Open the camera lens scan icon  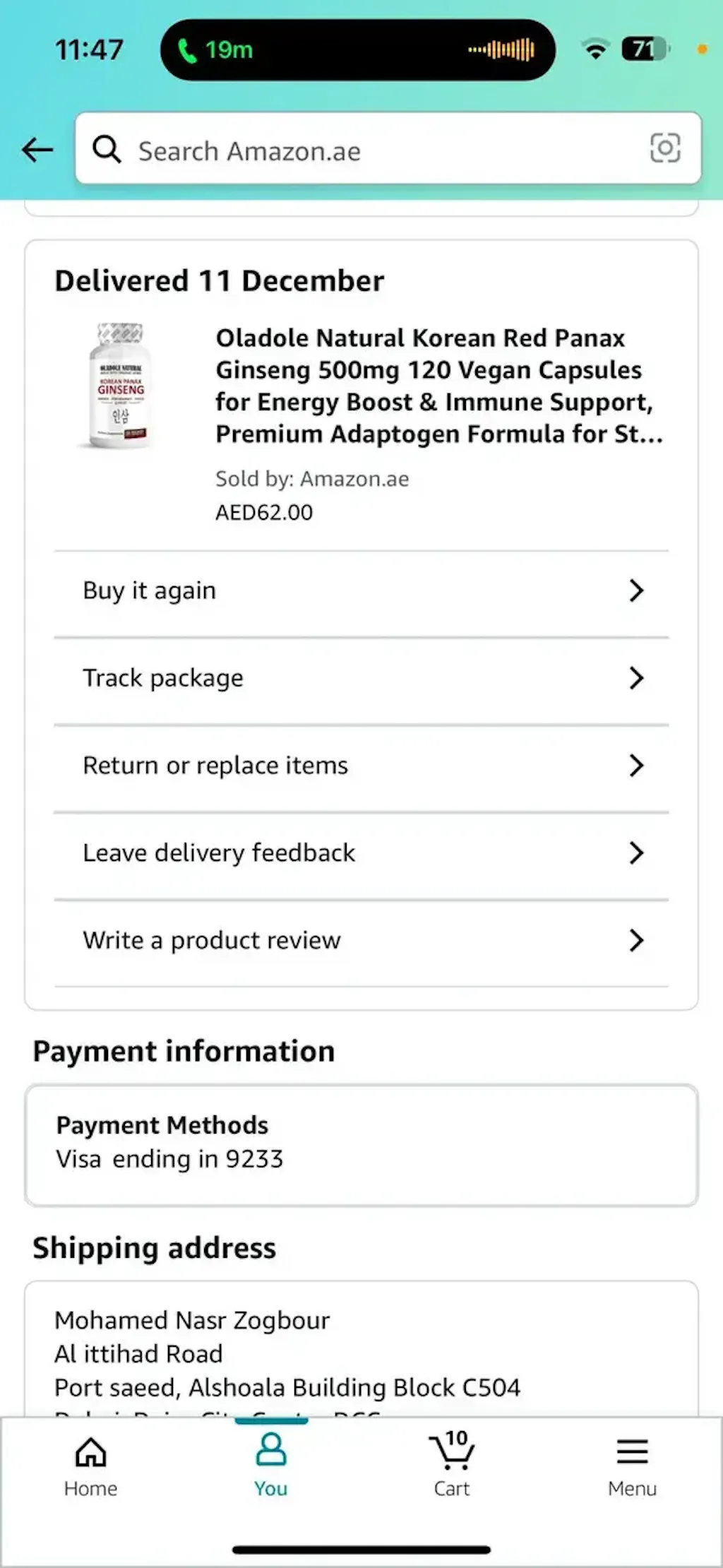click(664, 148)
